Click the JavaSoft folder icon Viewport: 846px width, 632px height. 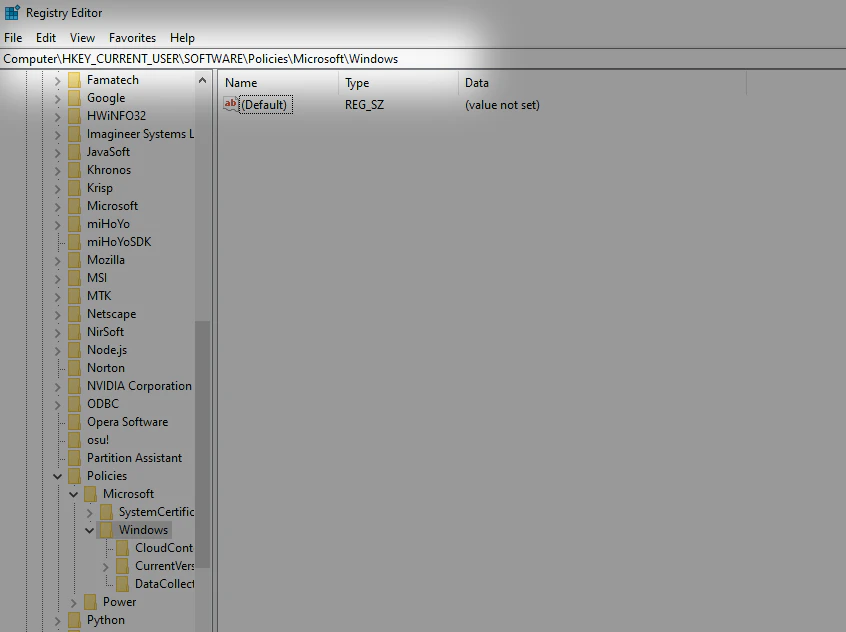74,152
